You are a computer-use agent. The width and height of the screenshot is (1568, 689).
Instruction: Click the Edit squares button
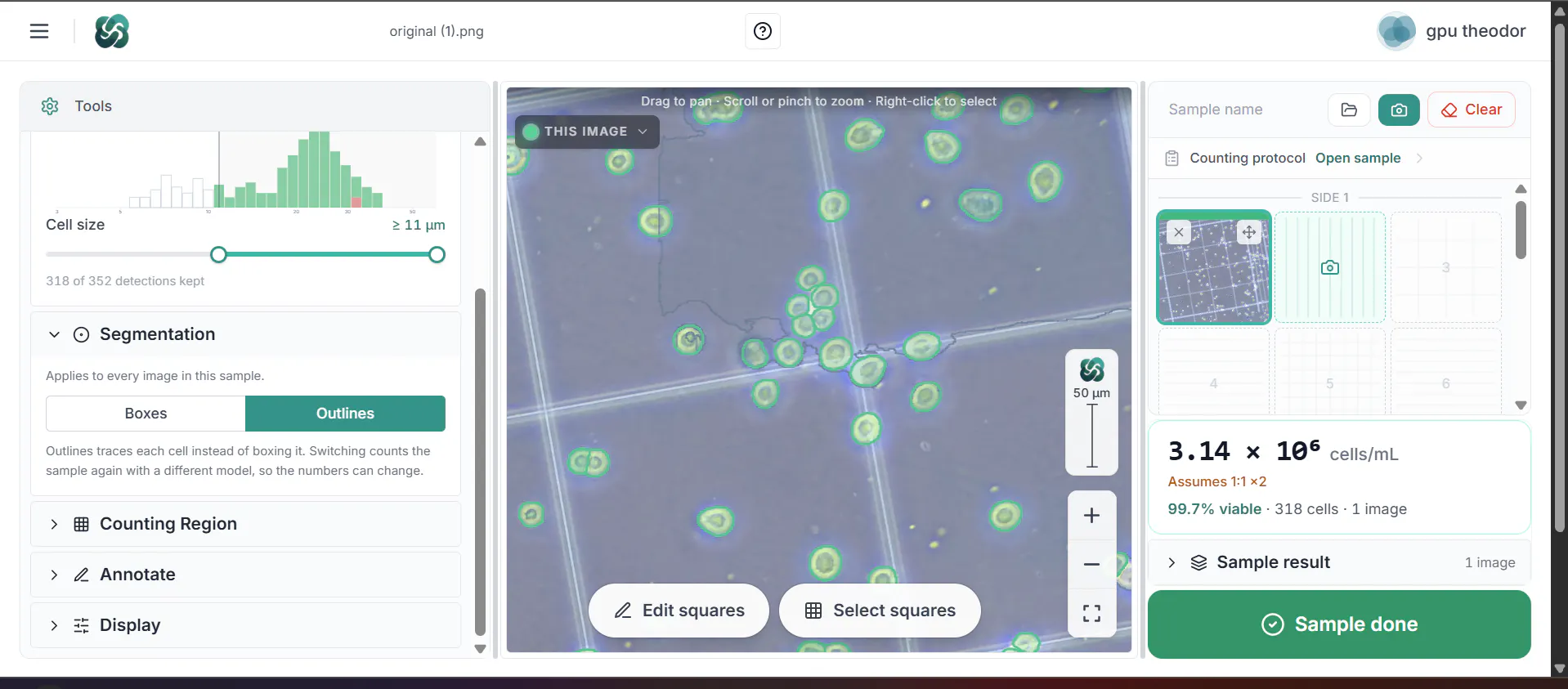coord(679,611)
